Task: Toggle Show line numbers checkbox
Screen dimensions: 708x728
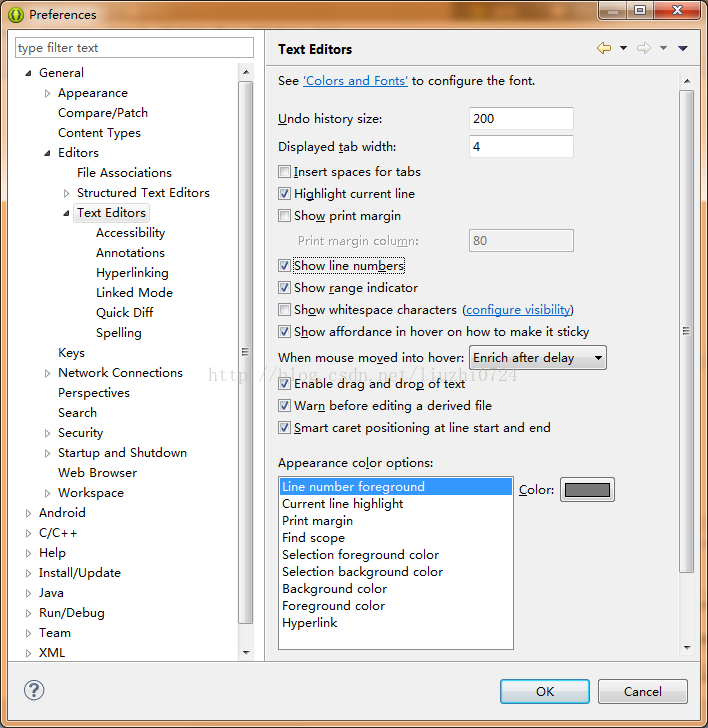Action: pos(284,266)
